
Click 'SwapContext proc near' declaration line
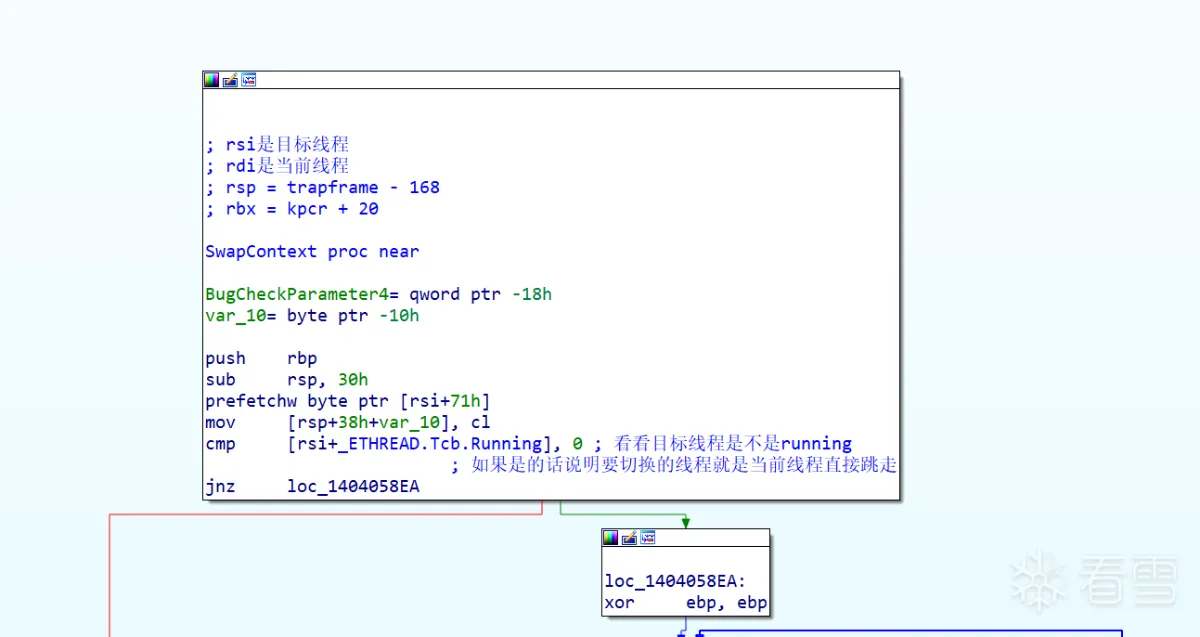312,251
